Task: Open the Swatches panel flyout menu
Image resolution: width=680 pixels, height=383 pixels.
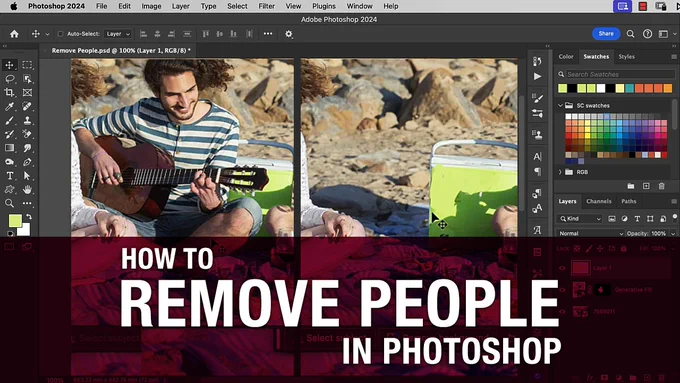Action: 674,57
